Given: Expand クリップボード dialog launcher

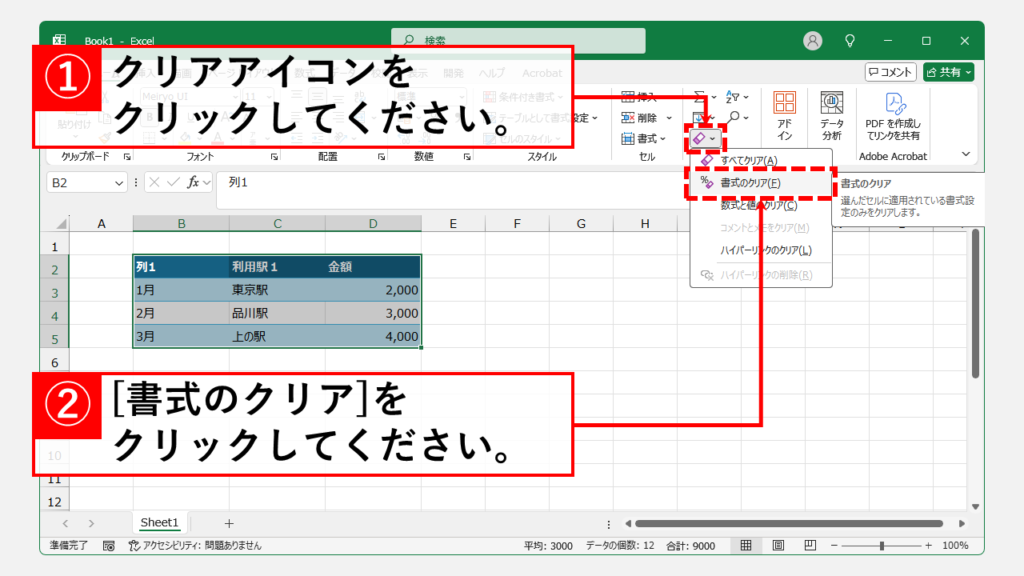Looking at the screenshot, I should tap(127, 157).
